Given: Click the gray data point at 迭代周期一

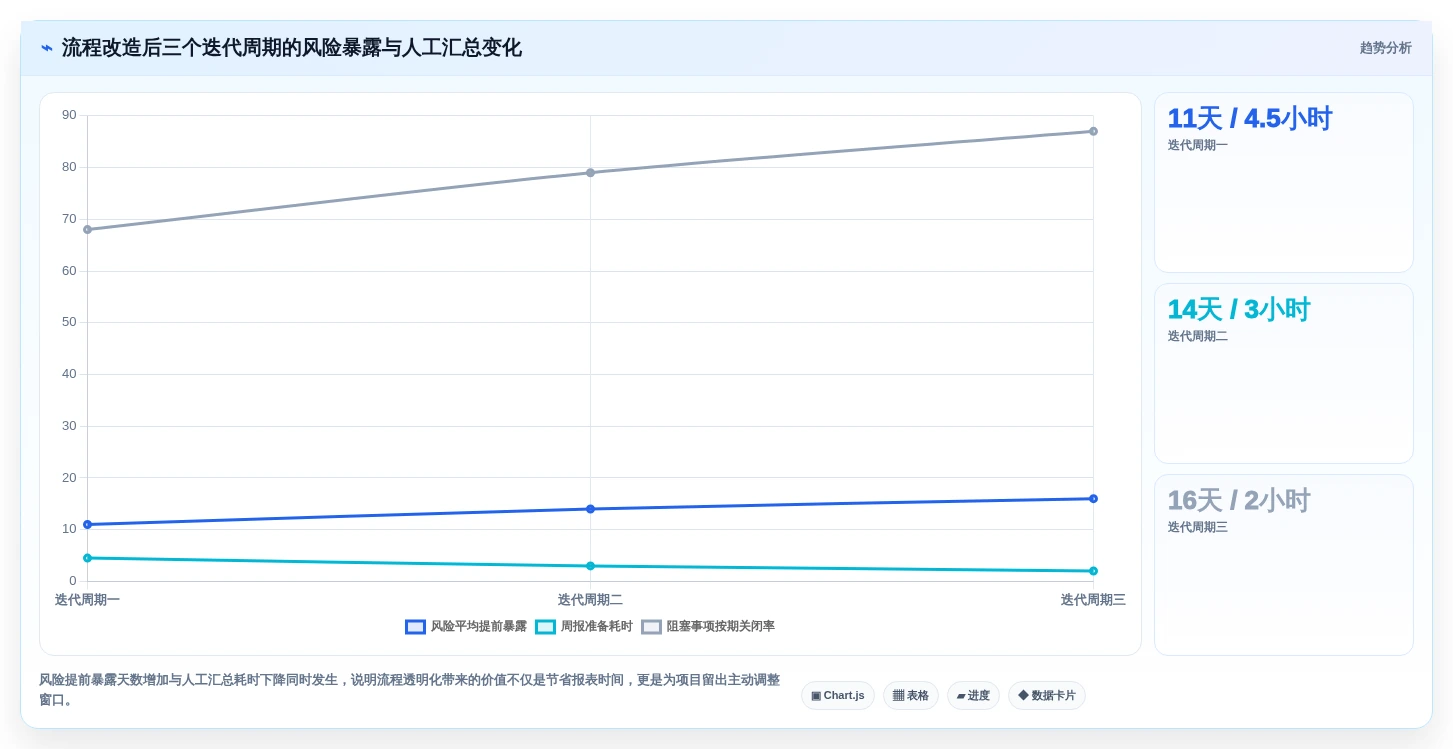Looking at the screenshot, I should (x=87, y=230).
